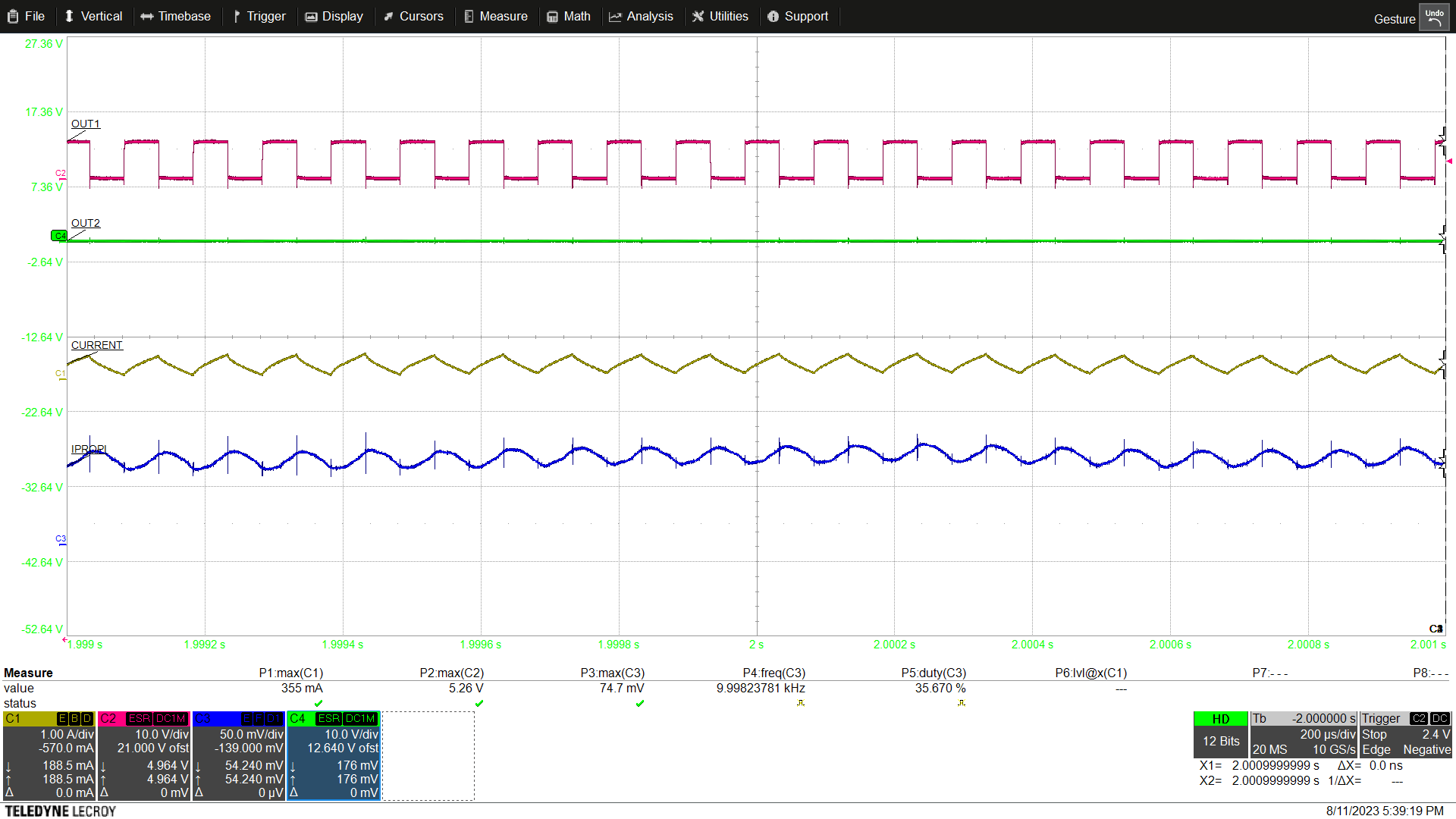Click the P4 freq status warning icon
This screenshot has width=1456, height=819.
(x=800, y=704)
